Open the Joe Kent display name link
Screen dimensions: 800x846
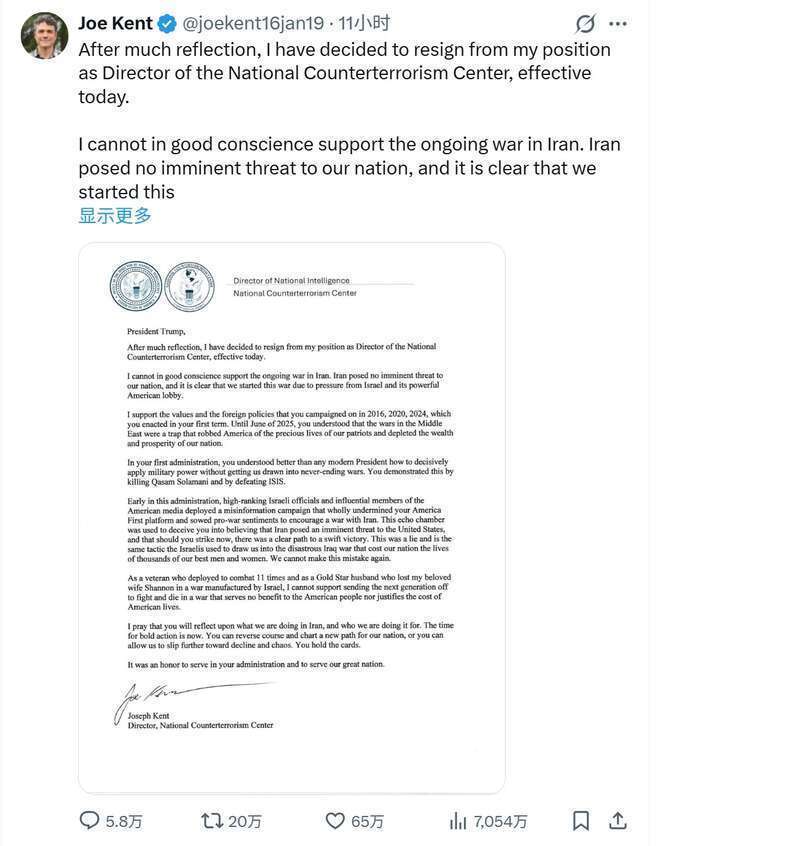[x=114, y=23]
